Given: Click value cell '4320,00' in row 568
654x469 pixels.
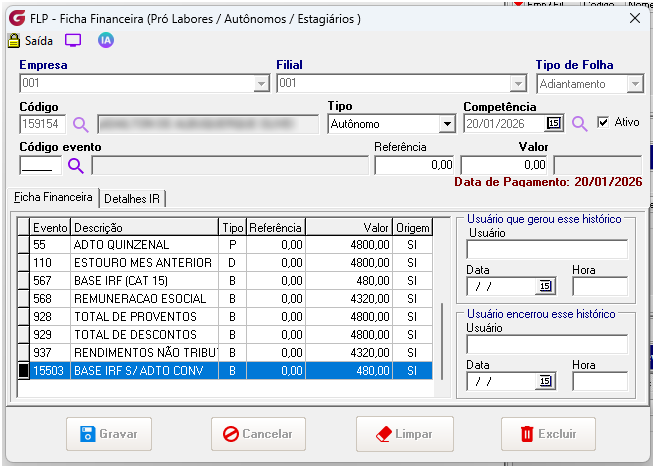Looking at the screenshot, I should click(x=349, y=299).
